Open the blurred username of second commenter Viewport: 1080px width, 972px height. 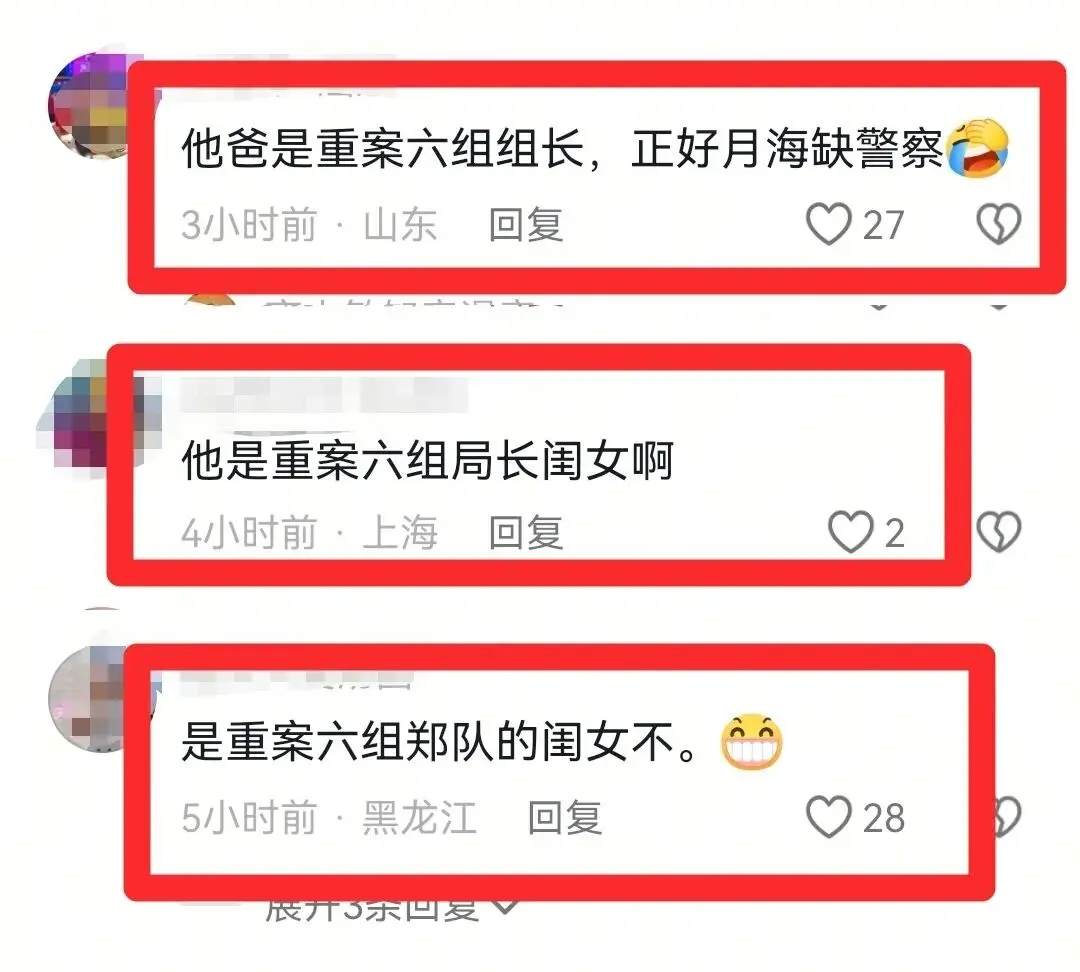coord(324,395)
